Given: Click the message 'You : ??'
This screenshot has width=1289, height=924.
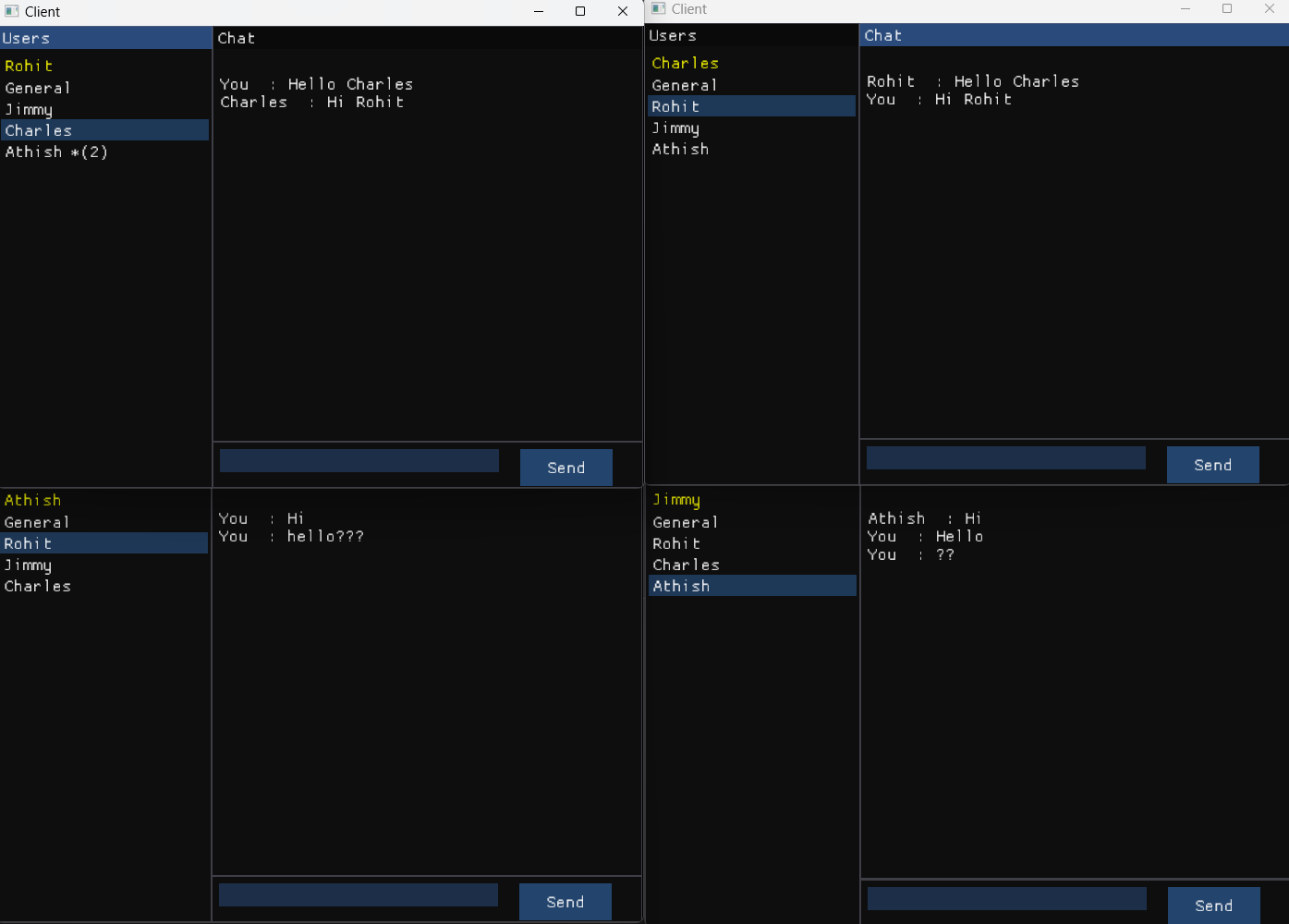Looking at the screenshot, I should click(x=910, y=554).
